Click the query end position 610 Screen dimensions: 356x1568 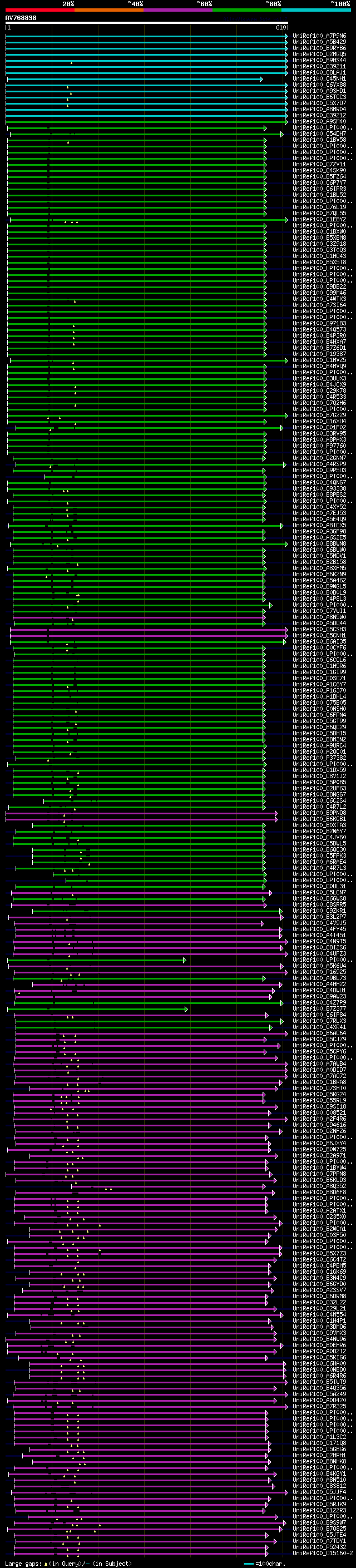[x=280, y=27]
